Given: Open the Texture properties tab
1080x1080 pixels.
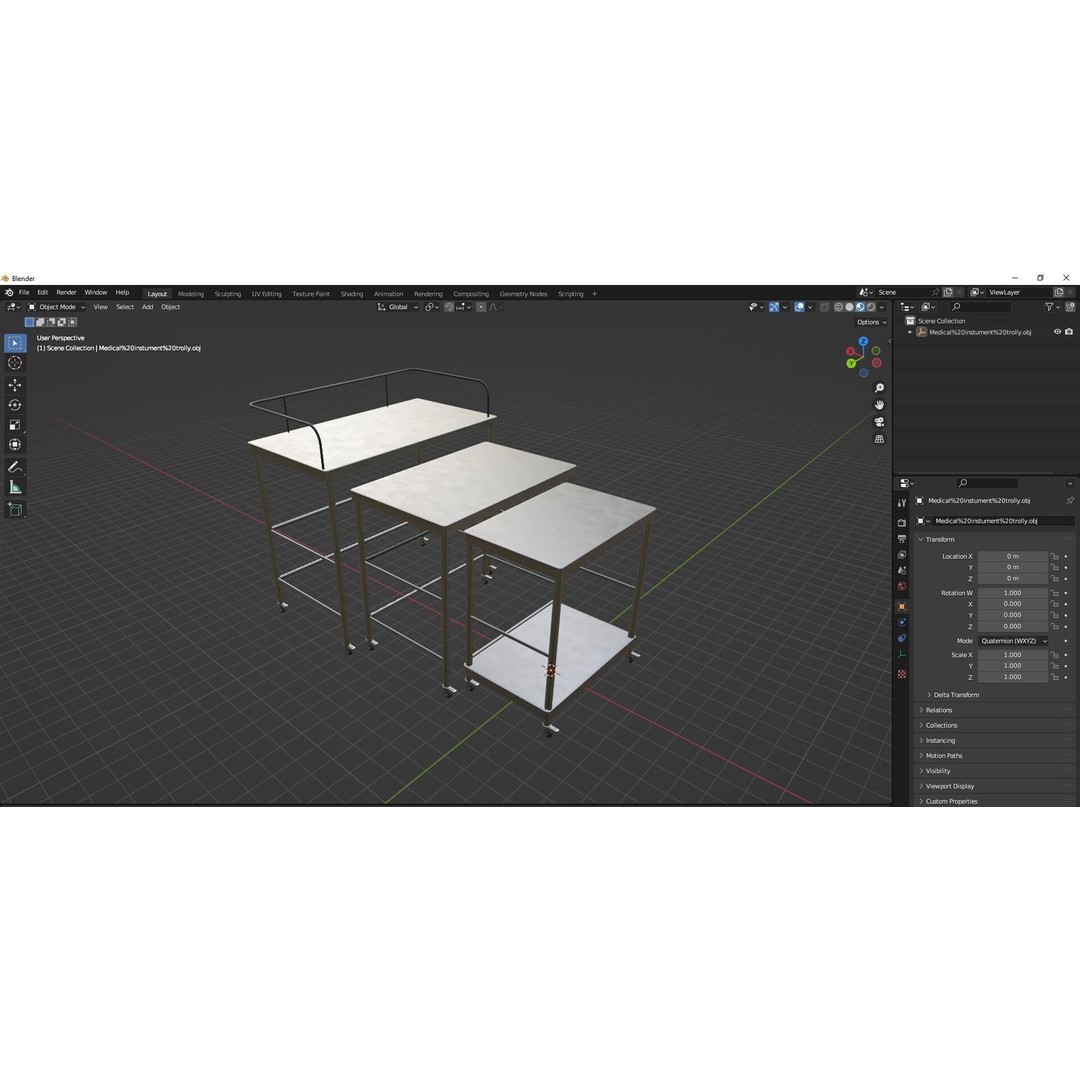Looking at the screenshot, I should [x=902, y=674].
